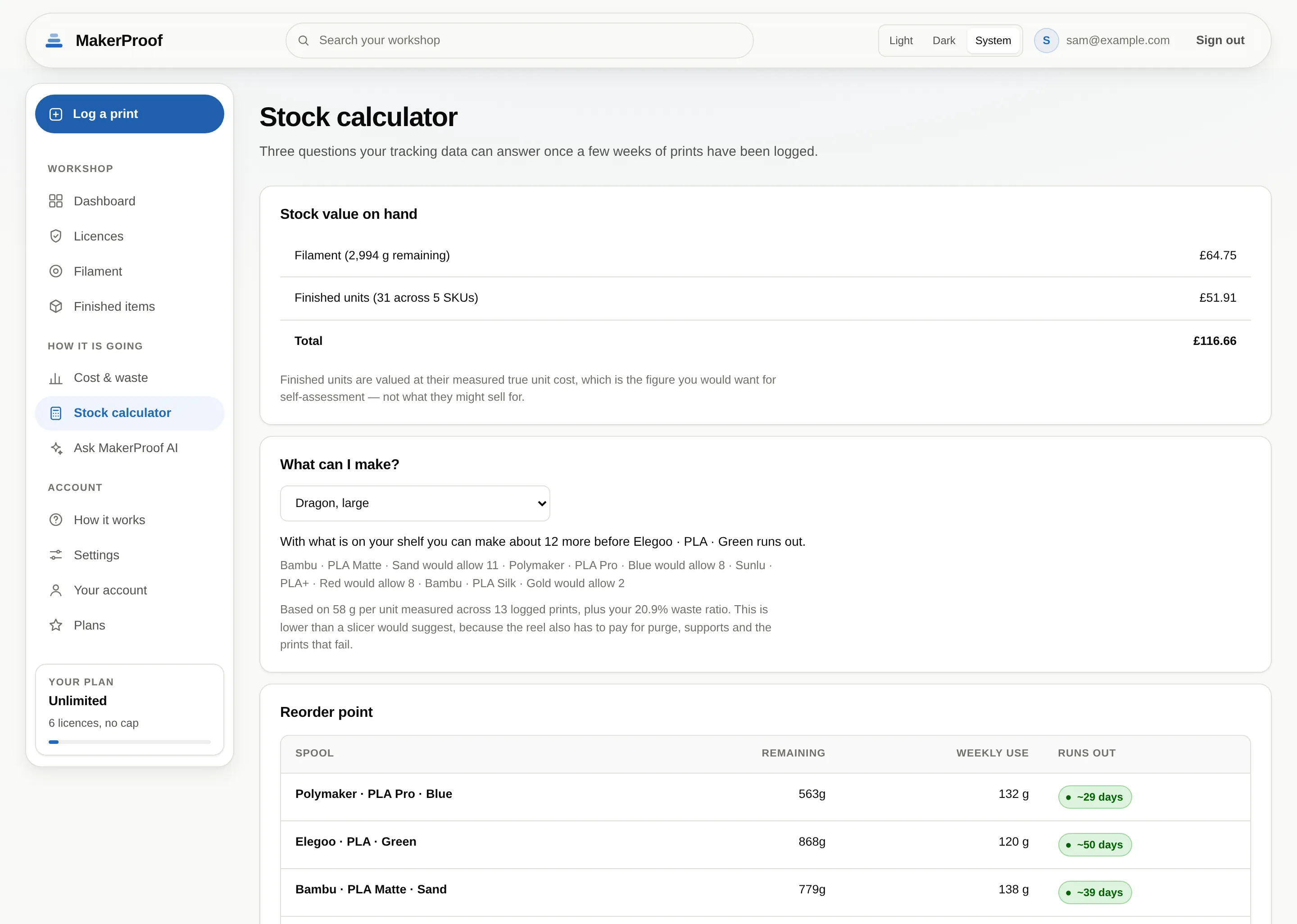Image resolution: width=1297 pixels, height=924 pixels.
Task: Click the Stock calculator icon
Action: tap(56, 413)
